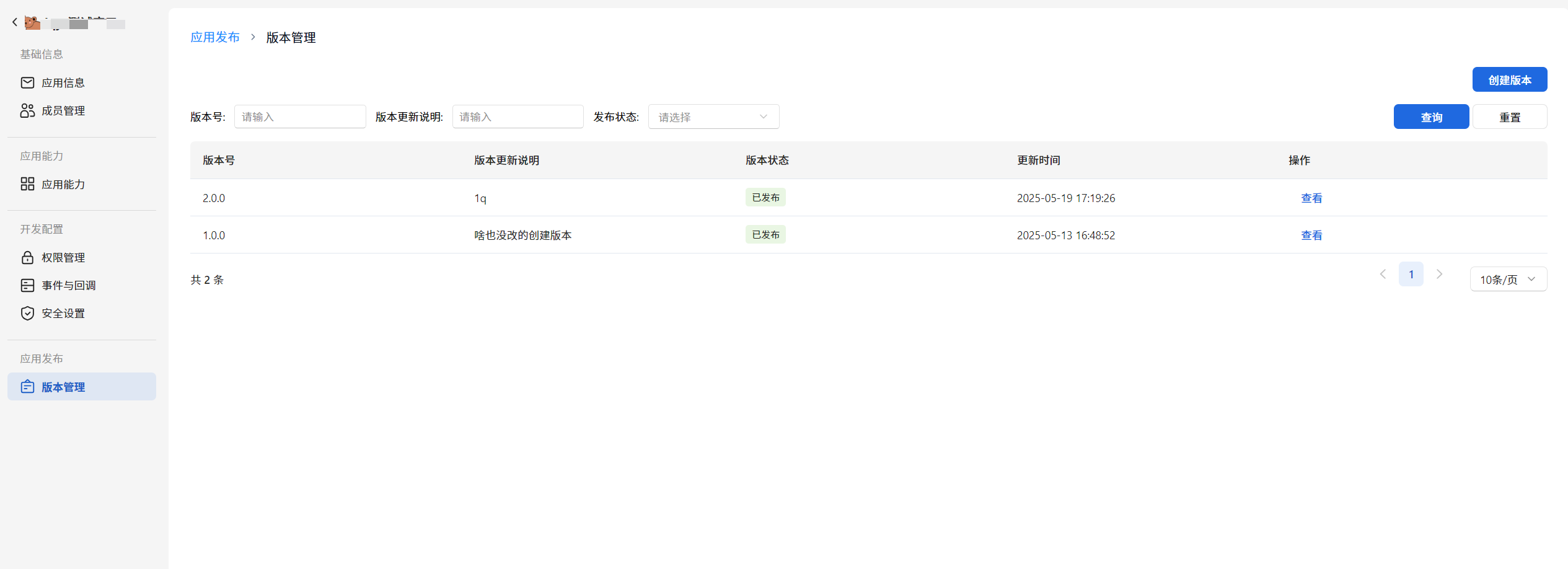Open the 发布状态 selection dropdown

pyautogui.click(x=713, y=117)
